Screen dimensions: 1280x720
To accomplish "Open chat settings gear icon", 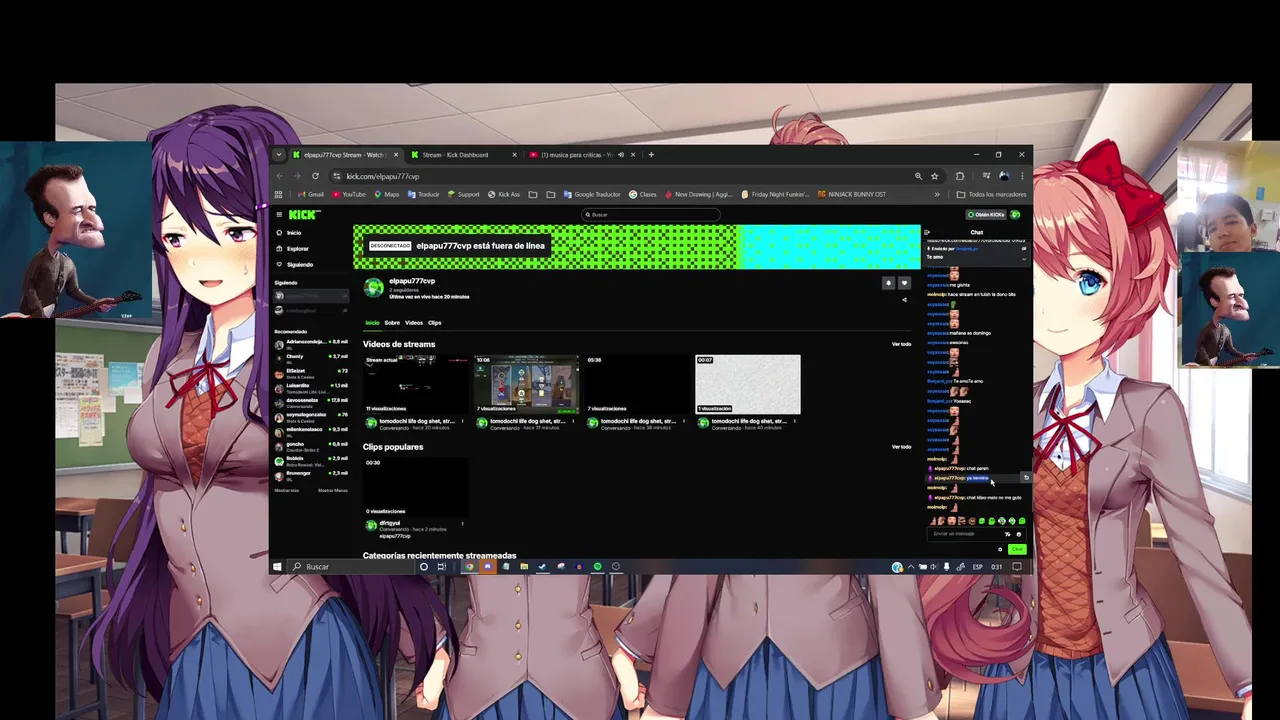I will pos(1000,549).
